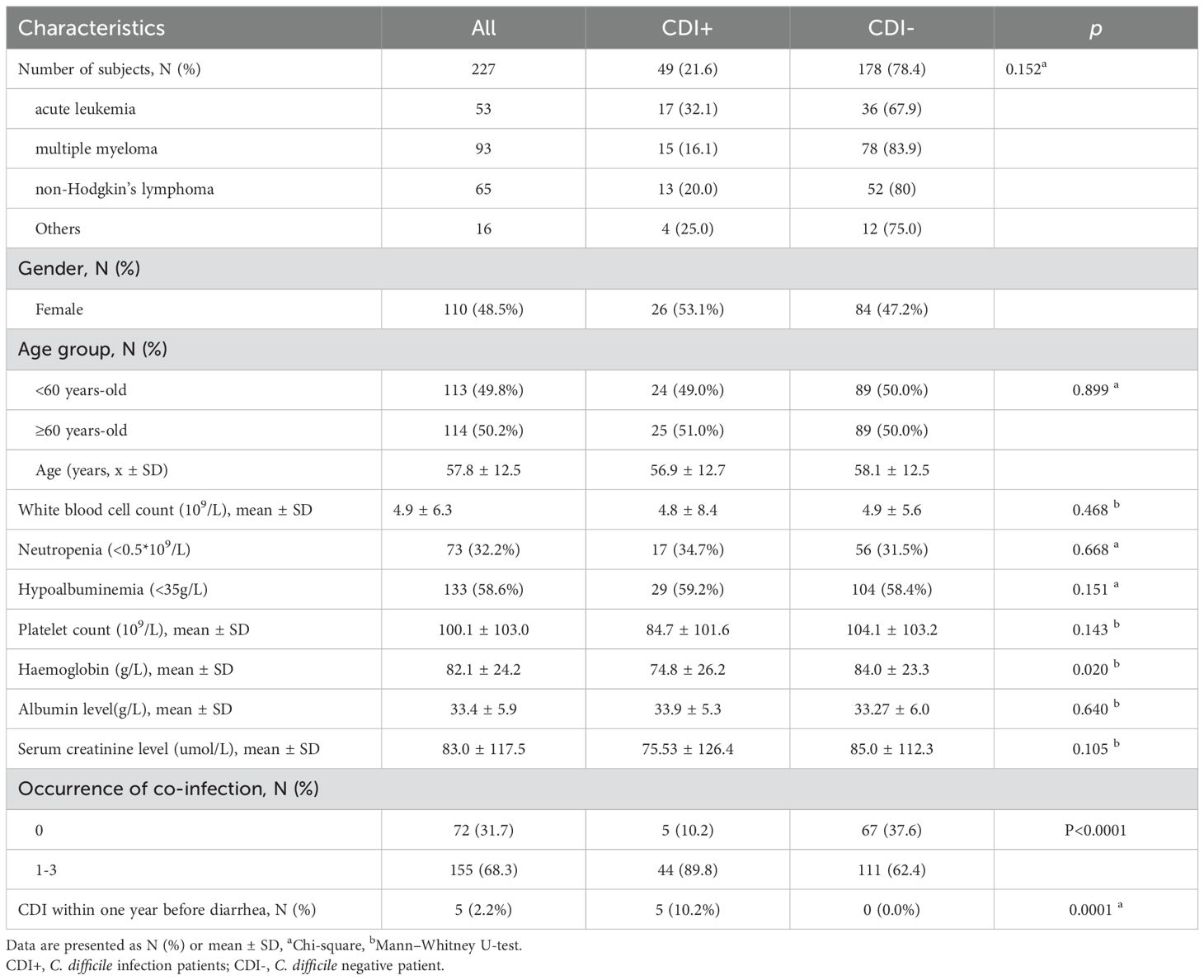1204x980 pixels.
Task: Select the multiple myeloma row label
Action: (x=96, y=149)
